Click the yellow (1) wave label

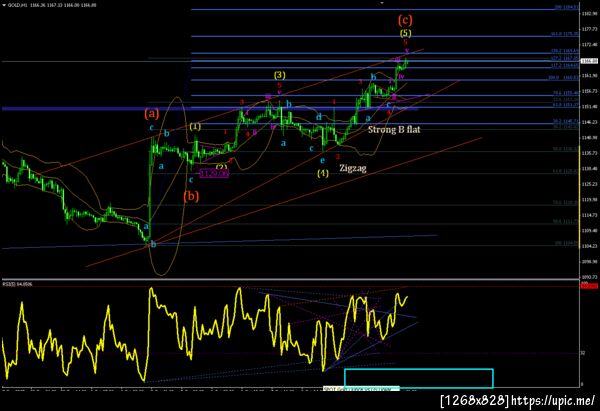(195, 126)
